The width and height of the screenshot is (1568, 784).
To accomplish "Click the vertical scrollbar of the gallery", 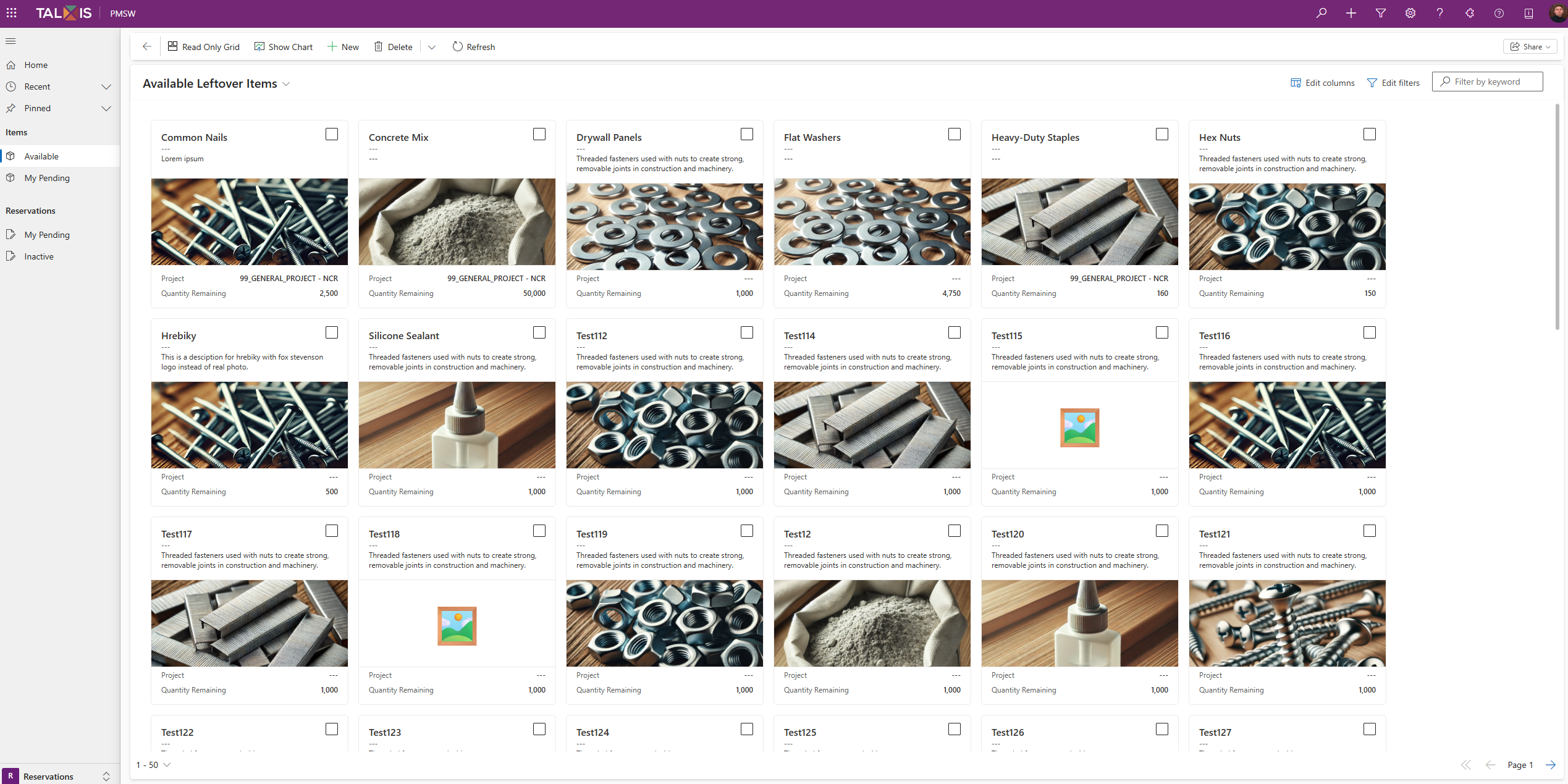I will (1557, 216).
